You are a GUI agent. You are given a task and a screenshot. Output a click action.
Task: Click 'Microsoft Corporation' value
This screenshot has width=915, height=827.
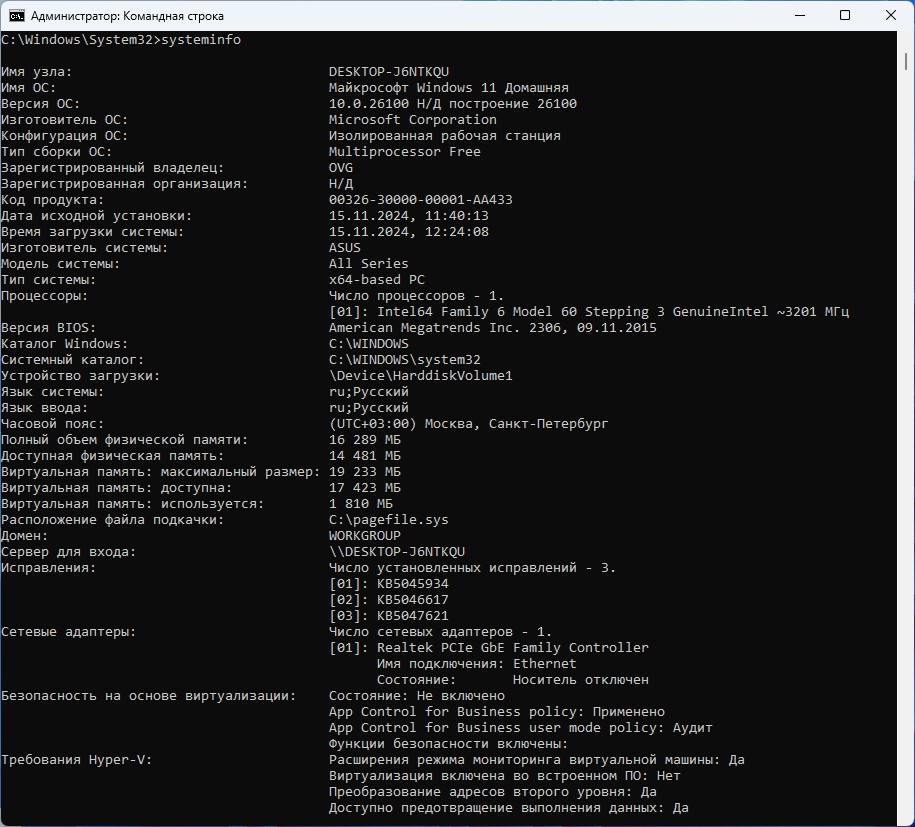413,120
